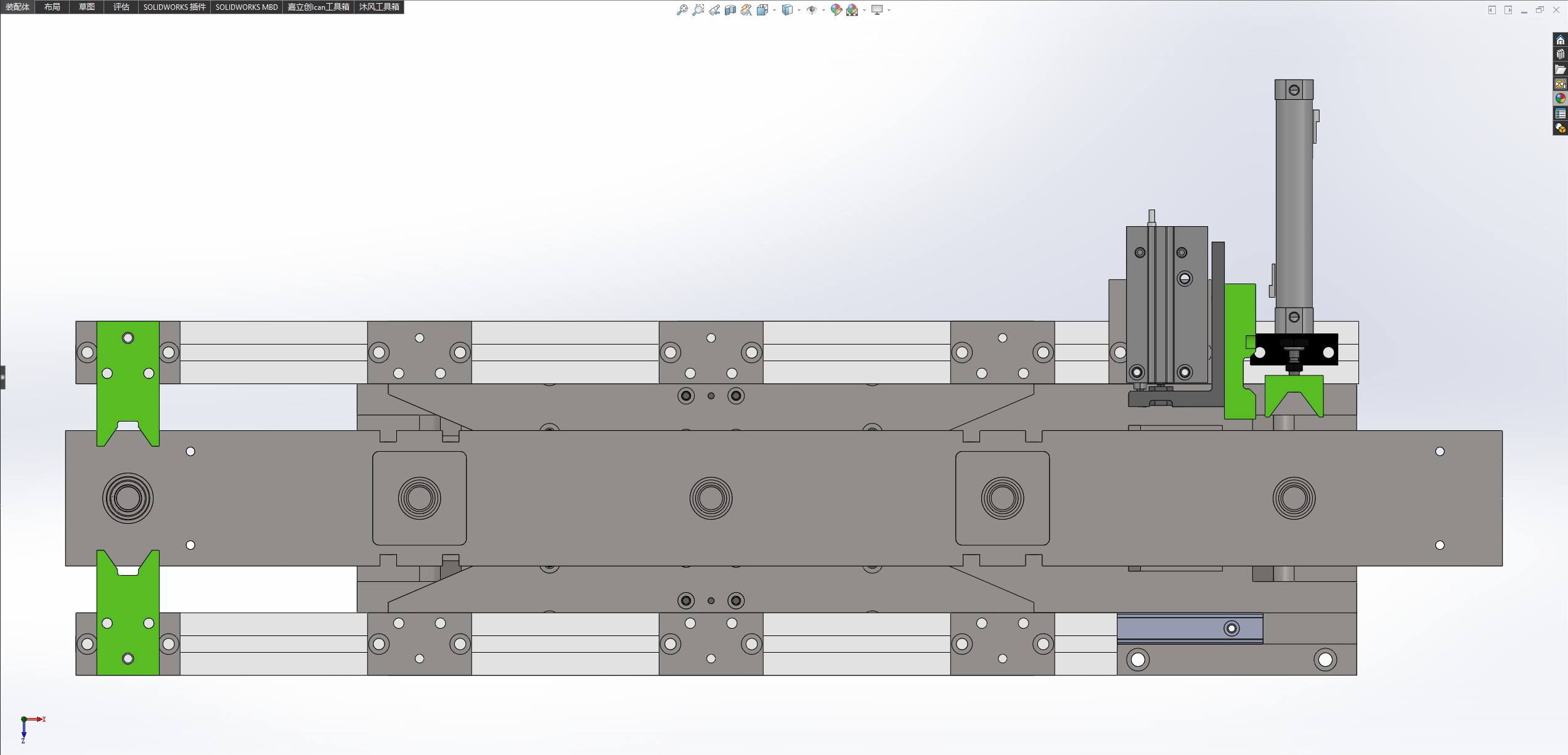Open the Design Library books icon
1568x755 pixels.
pyautogui.click(x=1560, y=54)
